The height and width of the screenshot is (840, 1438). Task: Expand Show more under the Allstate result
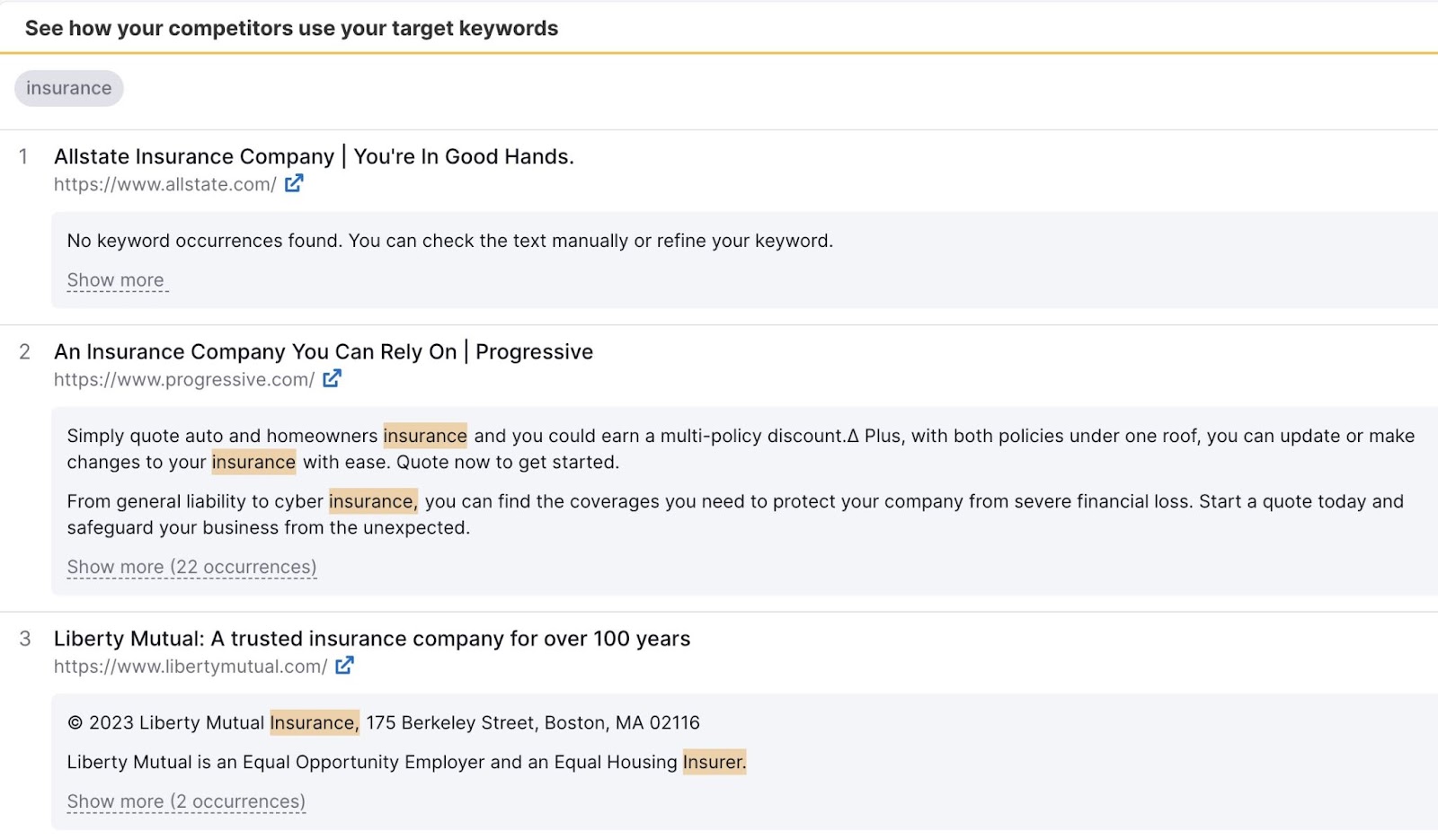pyautogui.click(x=115, y=279)
